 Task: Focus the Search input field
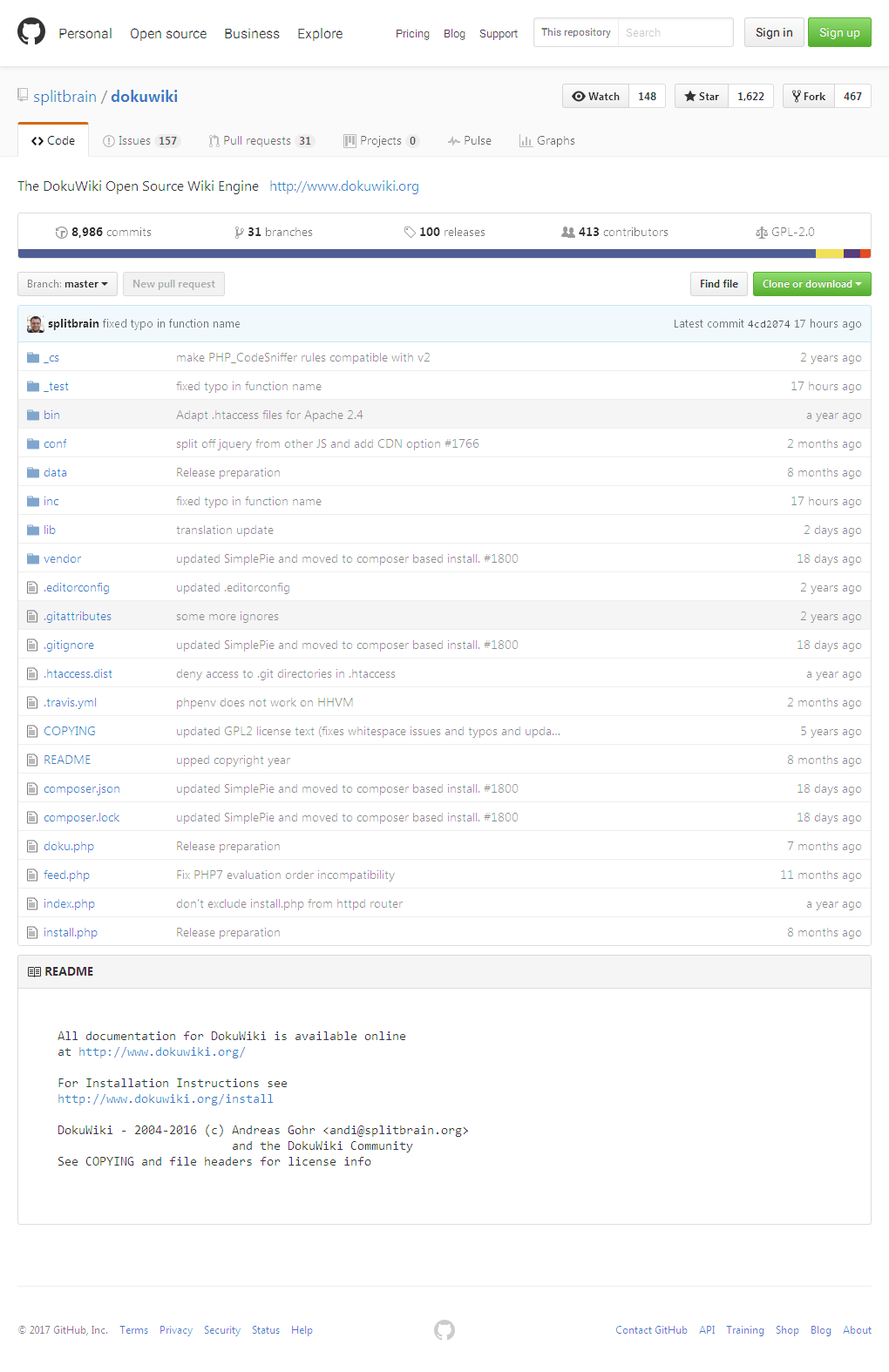[x=675, y=32]
